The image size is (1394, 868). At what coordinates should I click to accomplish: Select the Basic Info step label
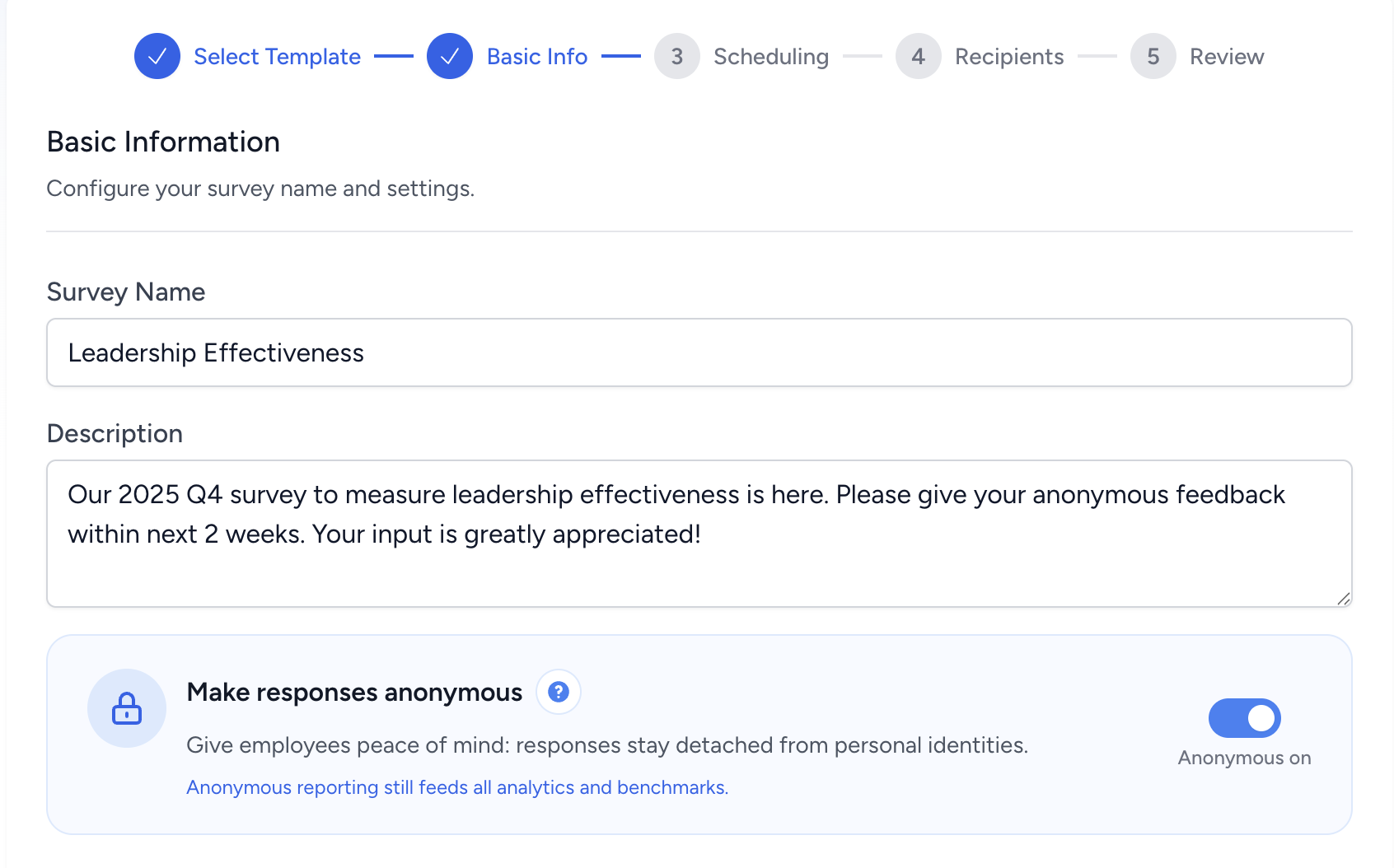tap(536, 56)
